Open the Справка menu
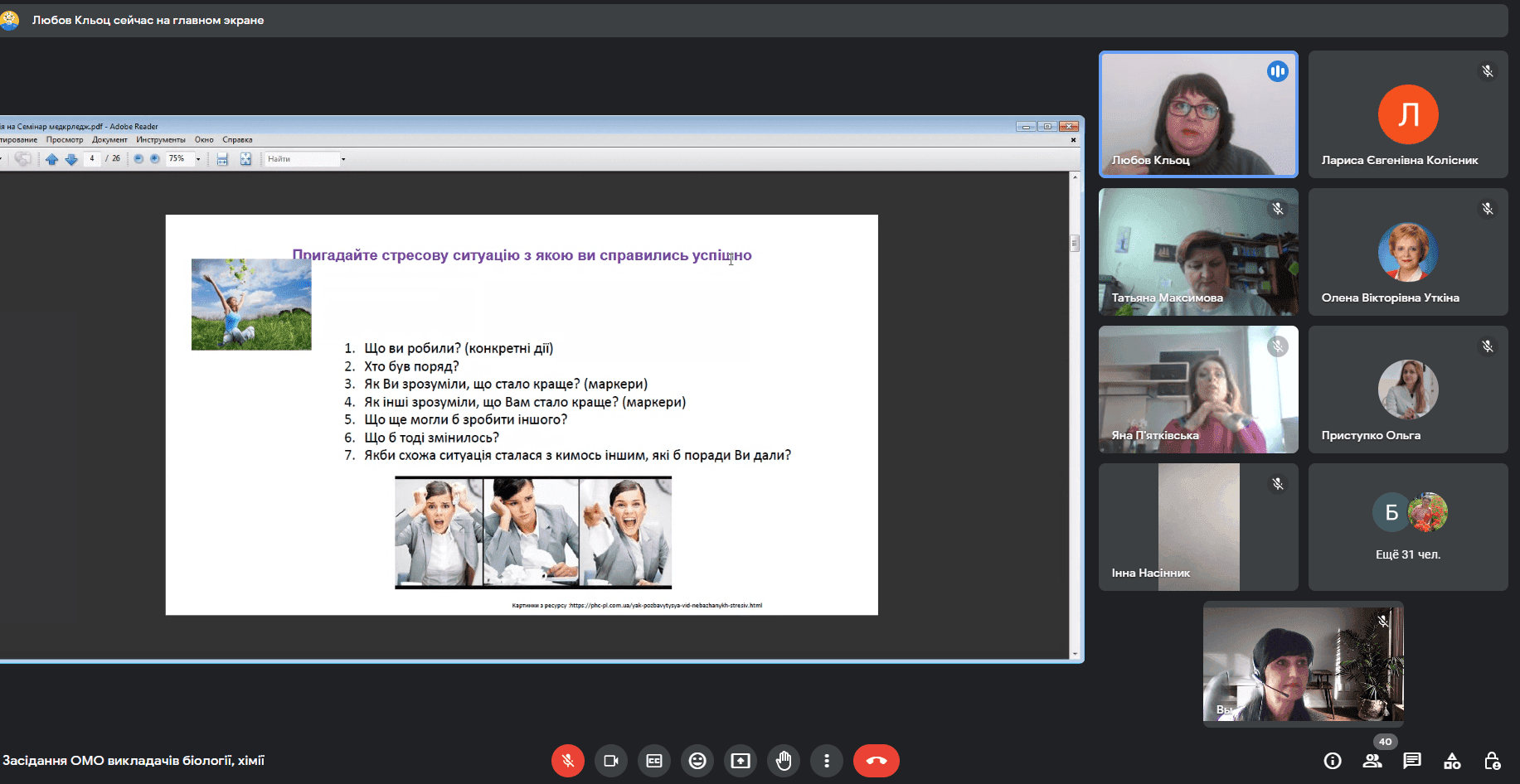This screenshot has height=784, width=1520. tap(237, 140)
